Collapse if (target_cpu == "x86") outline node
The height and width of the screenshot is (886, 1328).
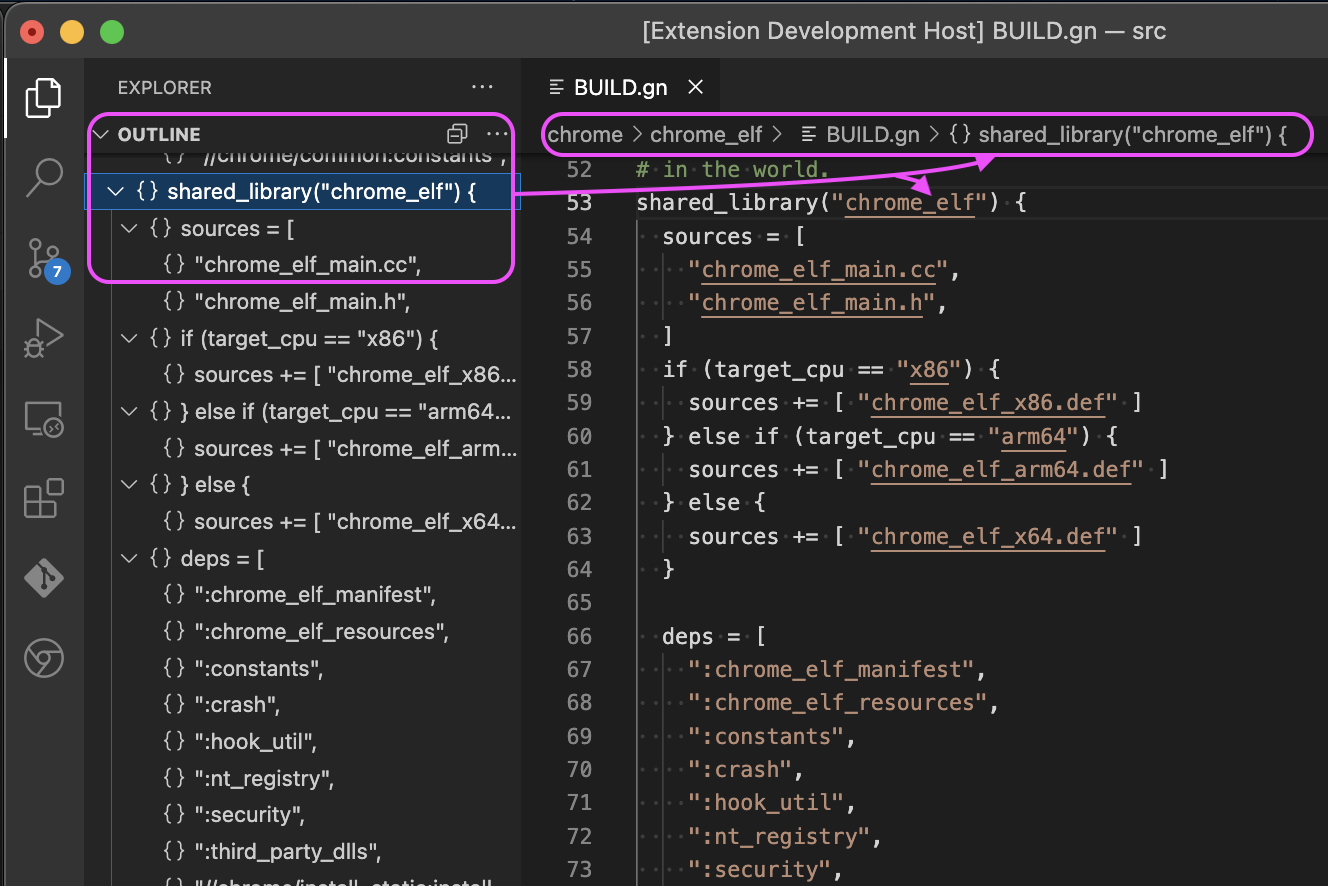coord(128,339)
